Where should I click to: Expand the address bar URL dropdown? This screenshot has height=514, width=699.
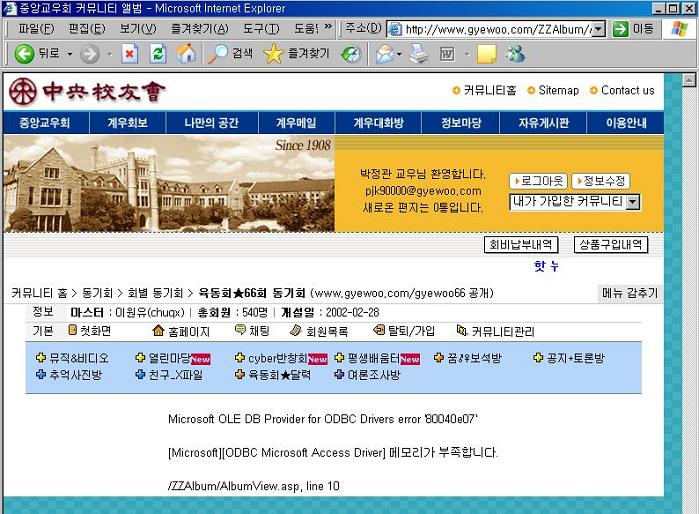click(x=598, y=29)
